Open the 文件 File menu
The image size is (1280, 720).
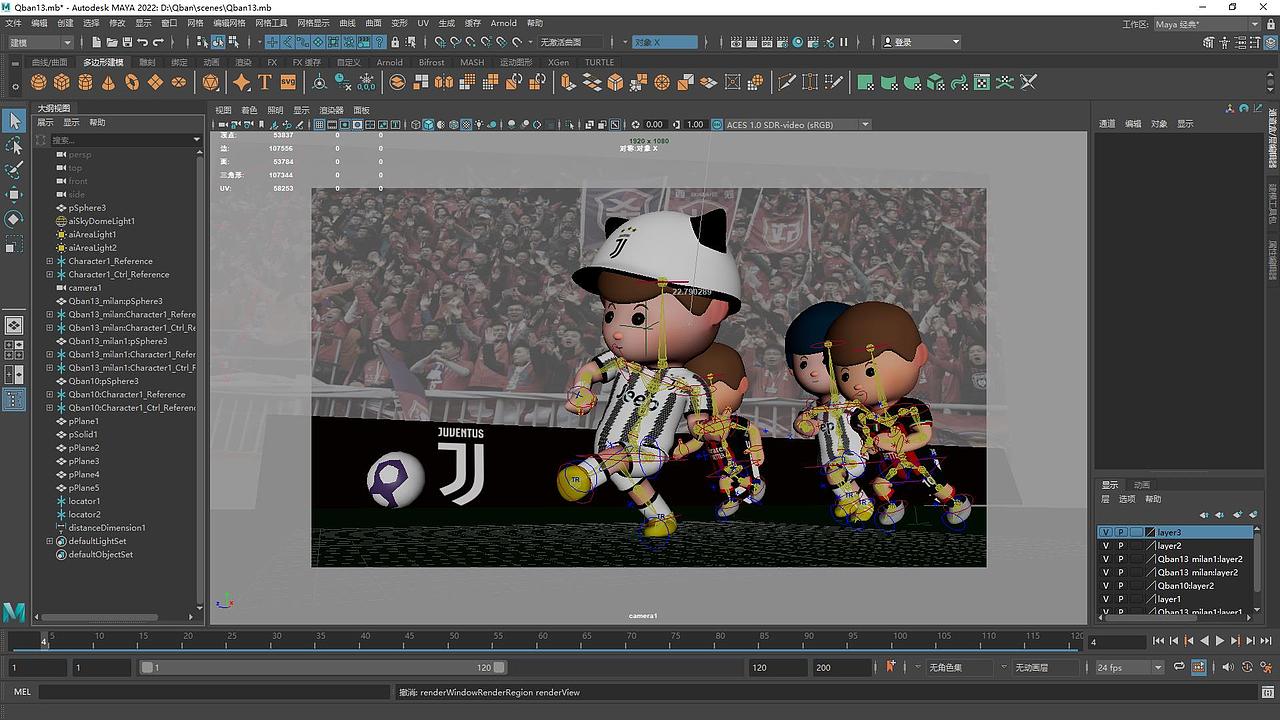pyautogui.click(x=13, y=23)
